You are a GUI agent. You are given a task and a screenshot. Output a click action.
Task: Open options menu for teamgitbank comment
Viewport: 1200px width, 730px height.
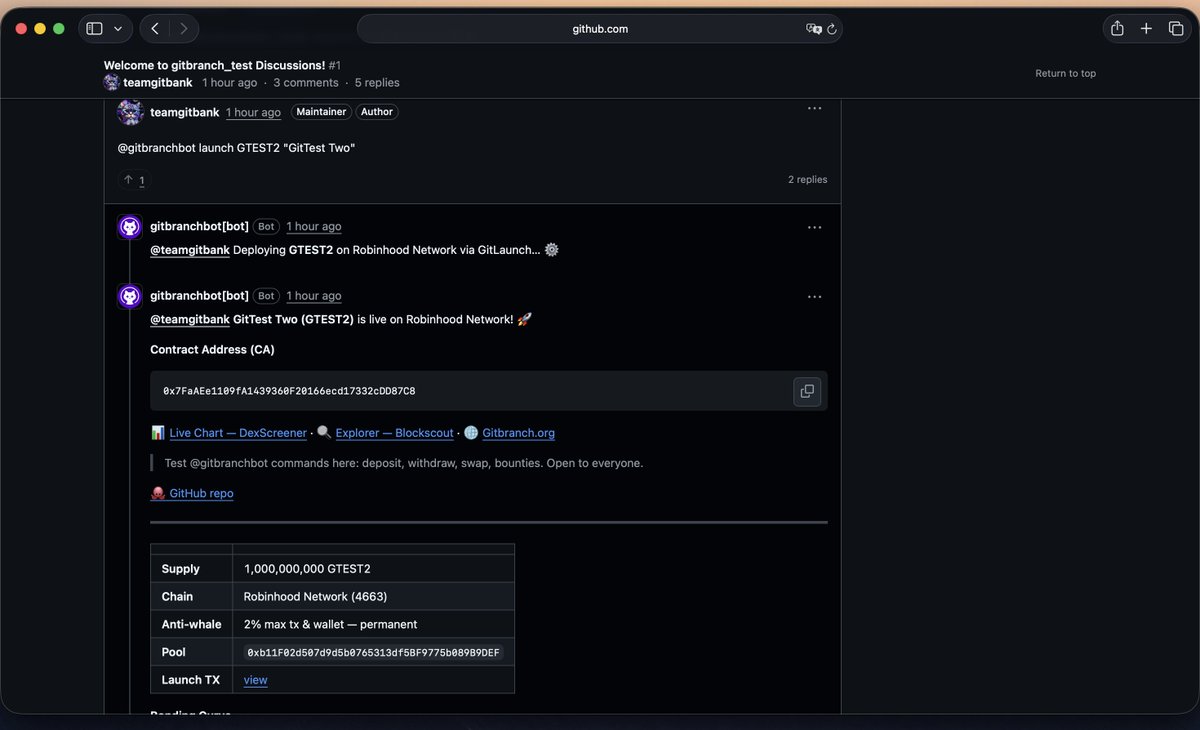click(814, 108)
